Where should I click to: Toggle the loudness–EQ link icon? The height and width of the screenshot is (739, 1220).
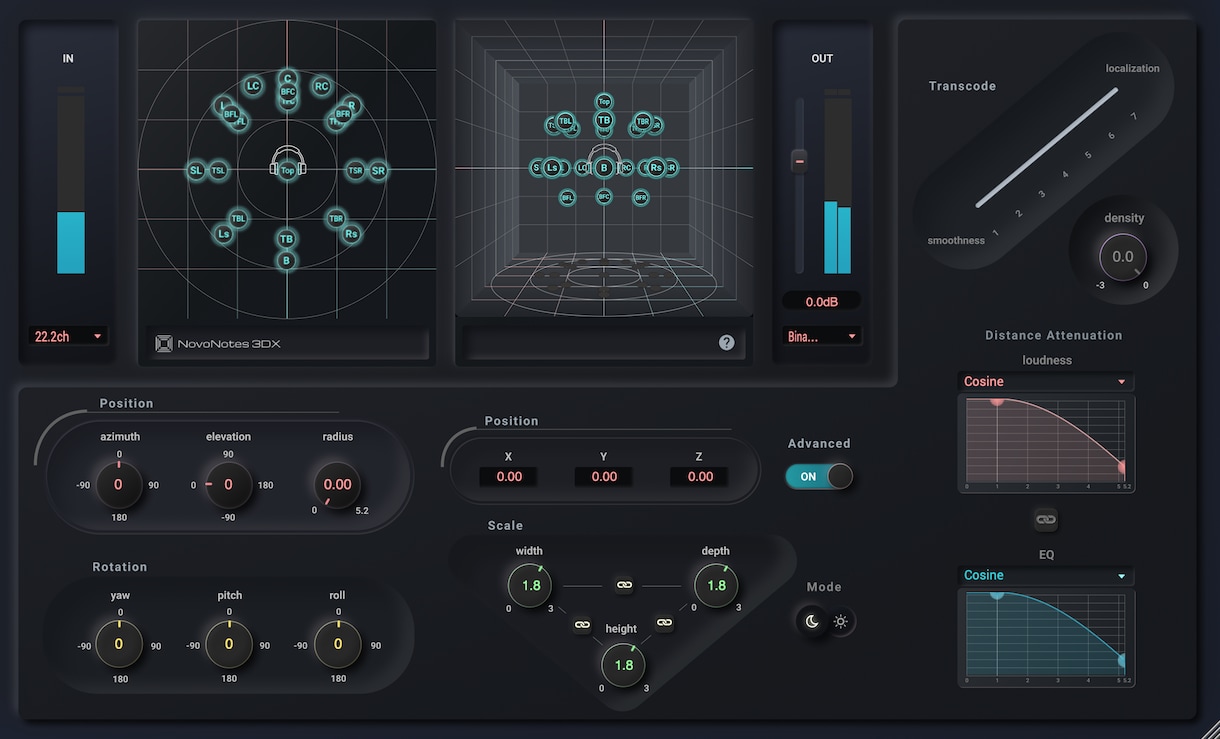coord(1046,520)
